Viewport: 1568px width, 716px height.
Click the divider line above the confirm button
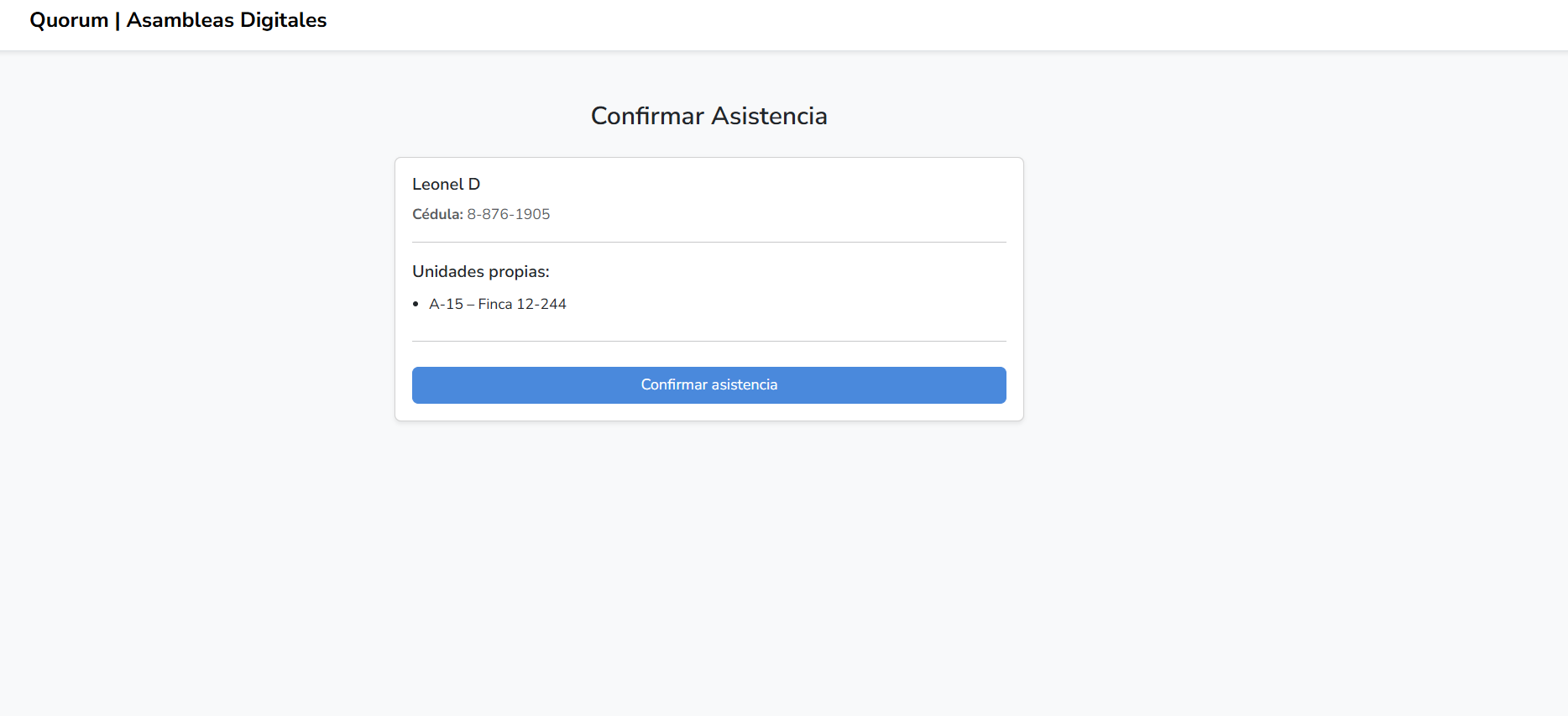point(708,342)
